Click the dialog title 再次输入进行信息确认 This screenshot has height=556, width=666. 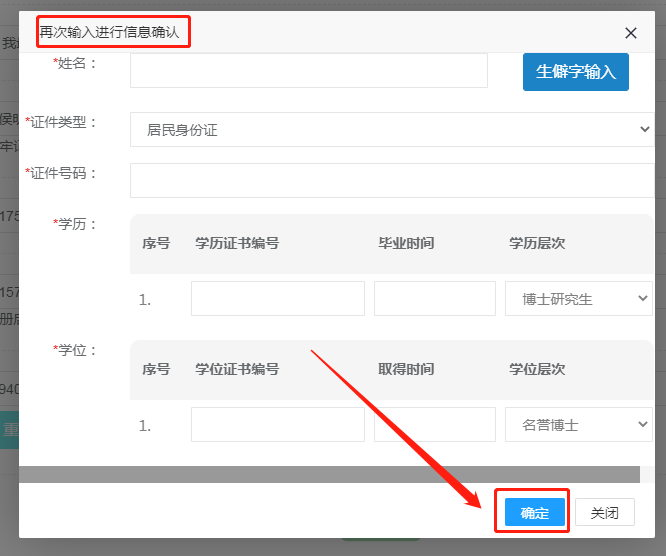(x=109, y=33)
